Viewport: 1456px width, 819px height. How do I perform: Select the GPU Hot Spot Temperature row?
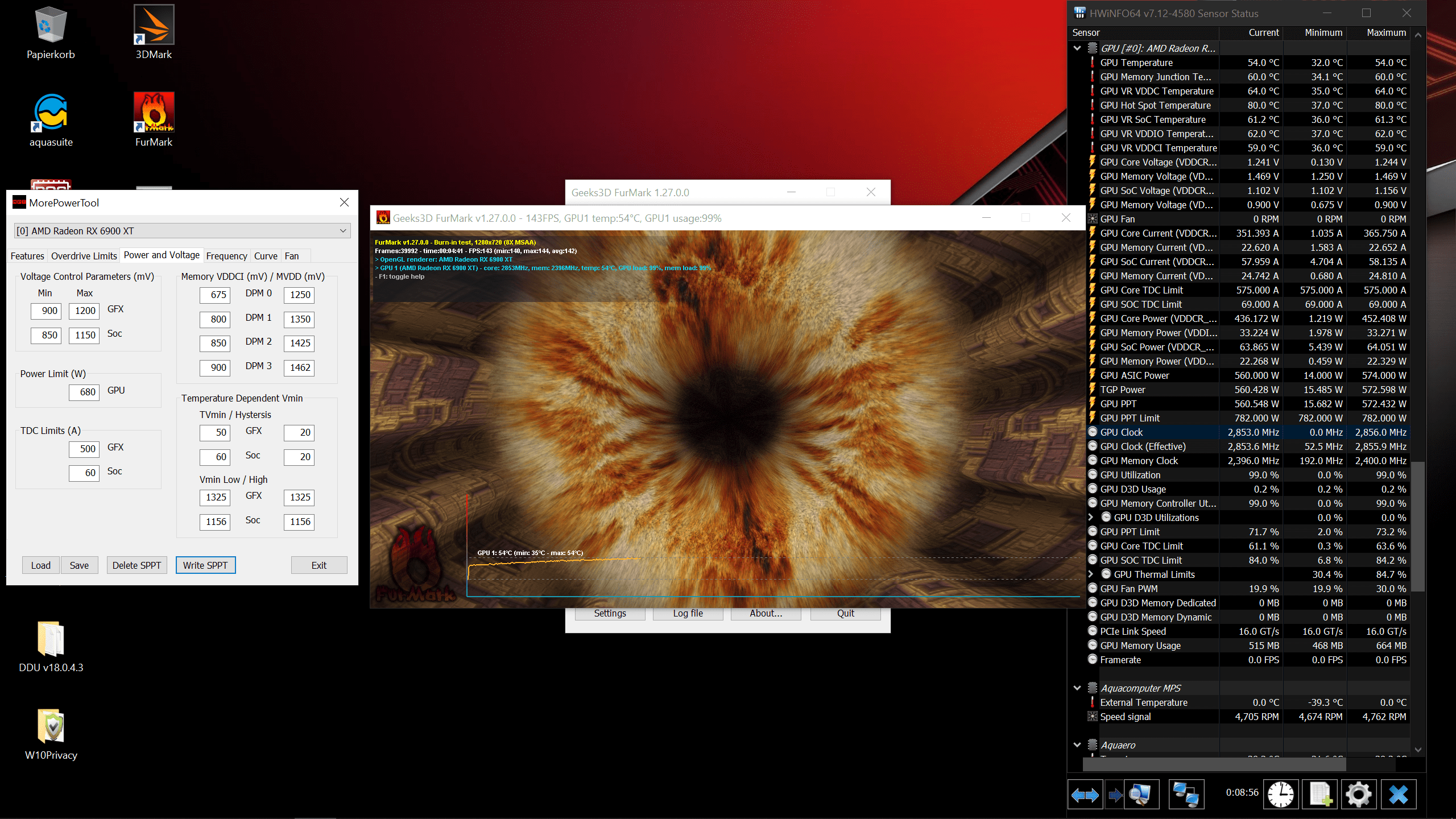coord(1248,105)
